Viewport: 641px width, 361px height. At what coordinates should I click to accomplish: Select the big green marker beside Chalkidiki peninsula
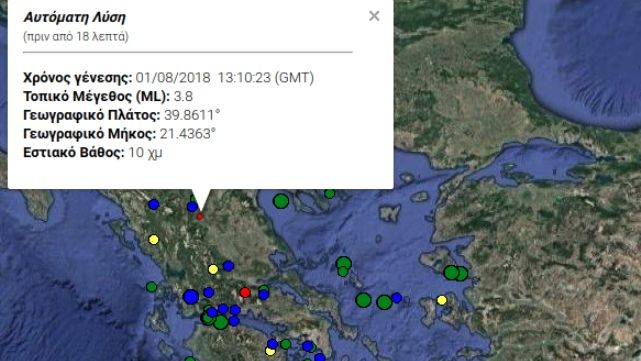tap(281, 201)
